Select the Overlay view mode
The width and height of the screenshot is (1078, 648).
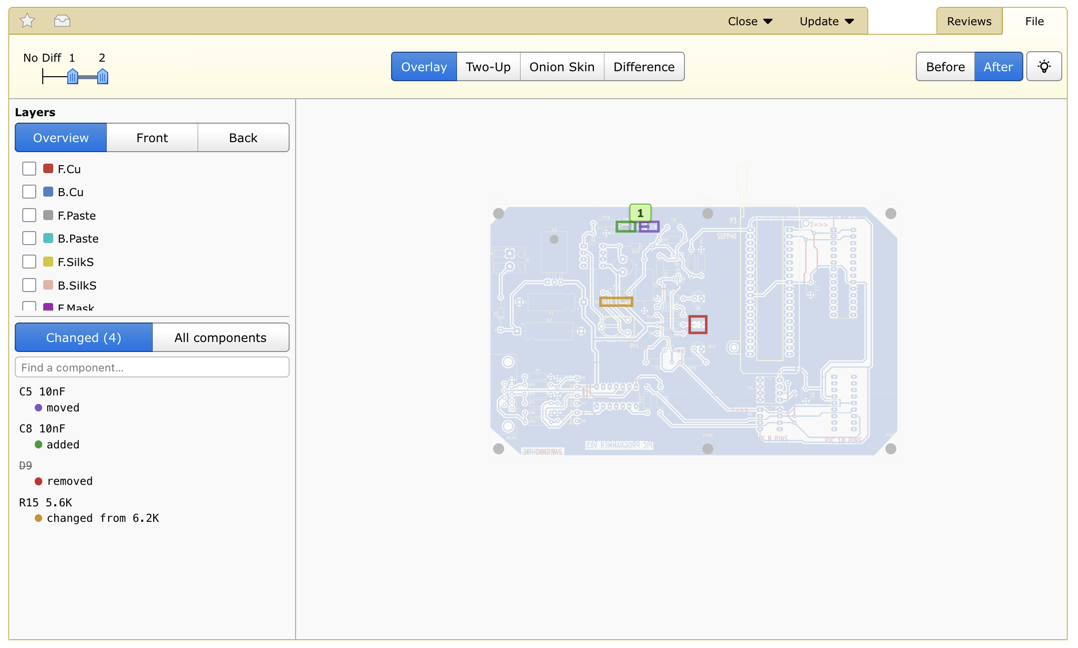[x=424, y=67]
